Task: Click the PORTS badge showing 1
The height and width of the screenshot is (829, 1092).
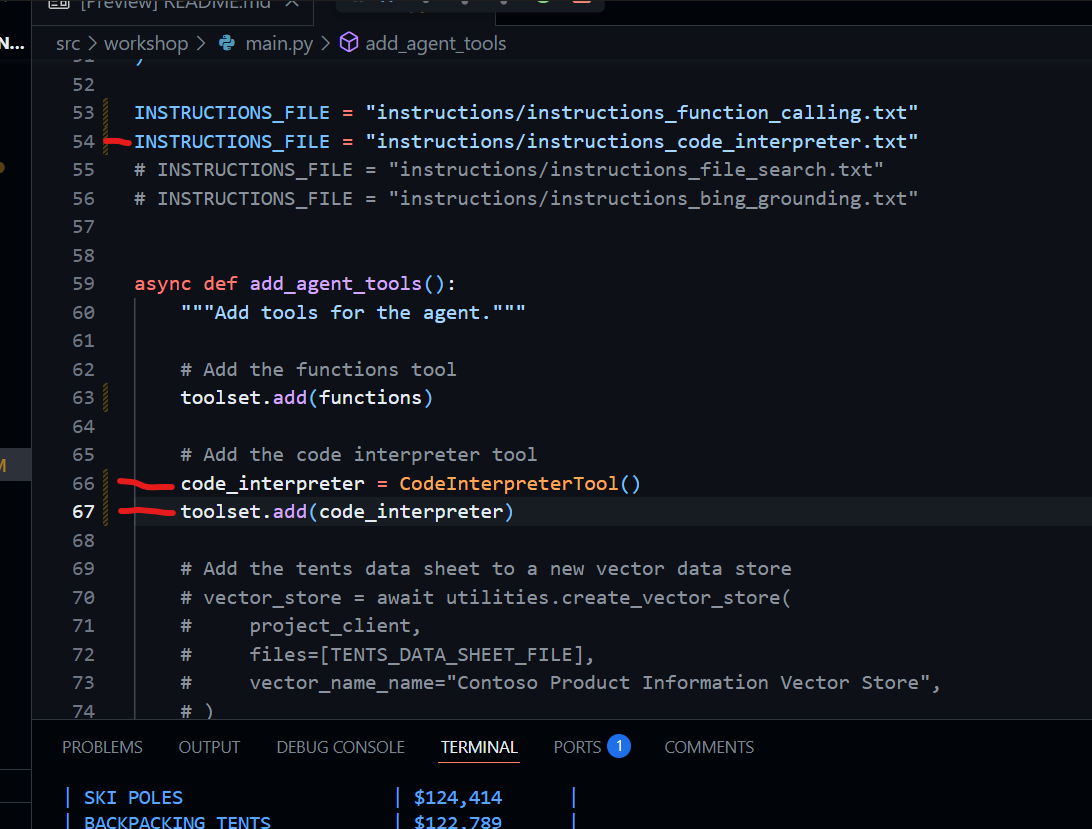Action: coord(618,746)
